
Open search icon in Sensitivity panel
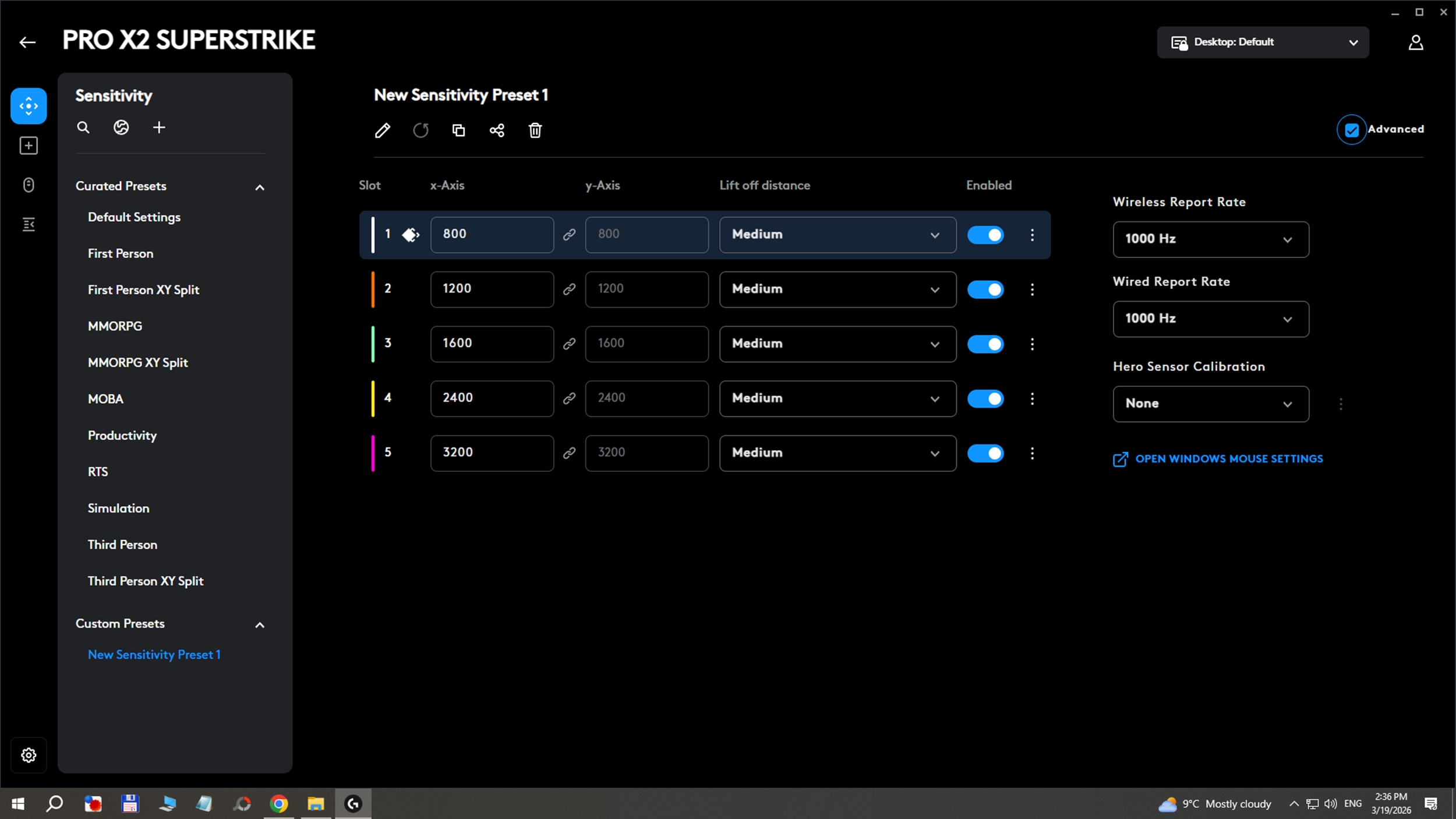tap(83, 128)
